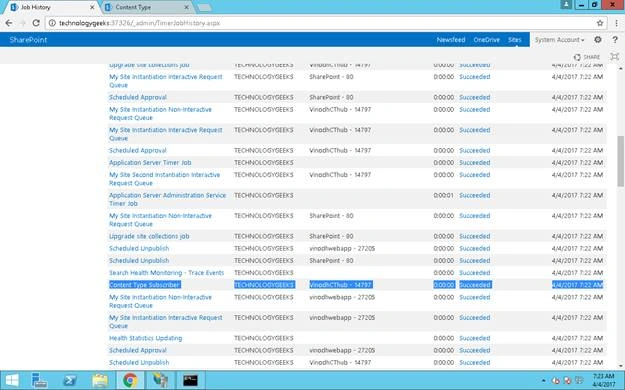Image resolution: width=625 pixels, height=390 pixels.
Task: Click Succeeded for Search Health Monitoring row
Action: click(x=475, y=273)
